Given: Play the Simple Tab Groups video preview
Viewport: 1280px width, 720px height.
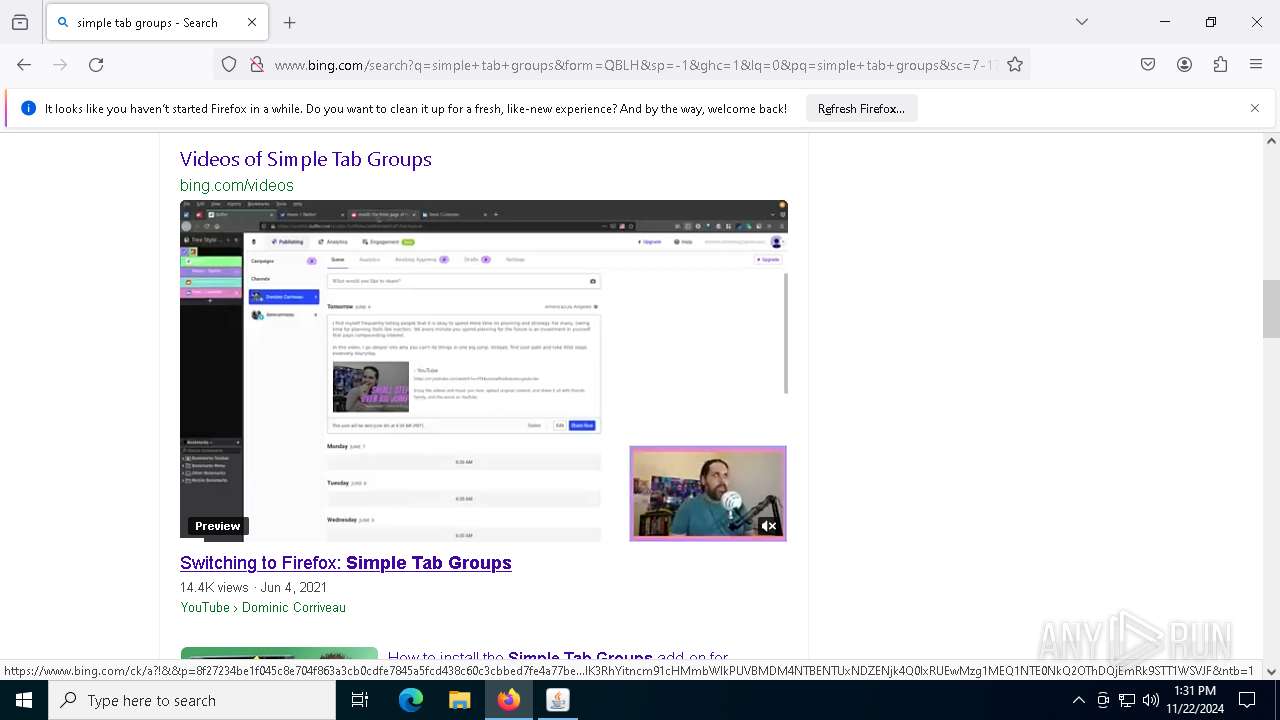Looking at the screenshot, I should 484,371.
